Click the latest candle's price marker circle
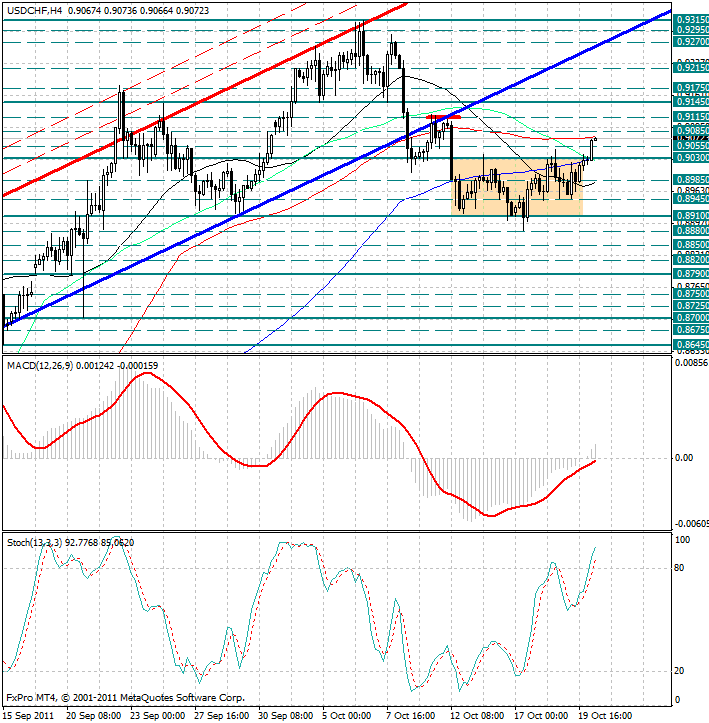The image size is (709, 723). tap(596, 139)
